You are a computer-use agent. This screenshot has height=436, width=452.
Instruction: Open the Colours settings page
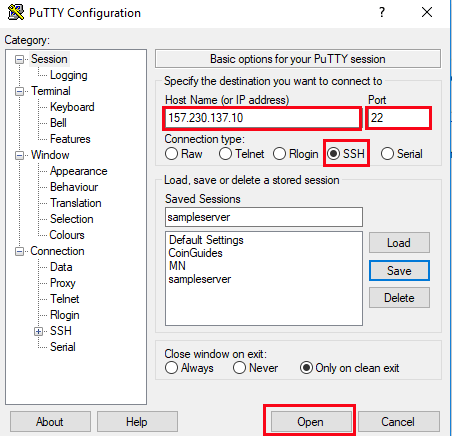tap(67, 235)
